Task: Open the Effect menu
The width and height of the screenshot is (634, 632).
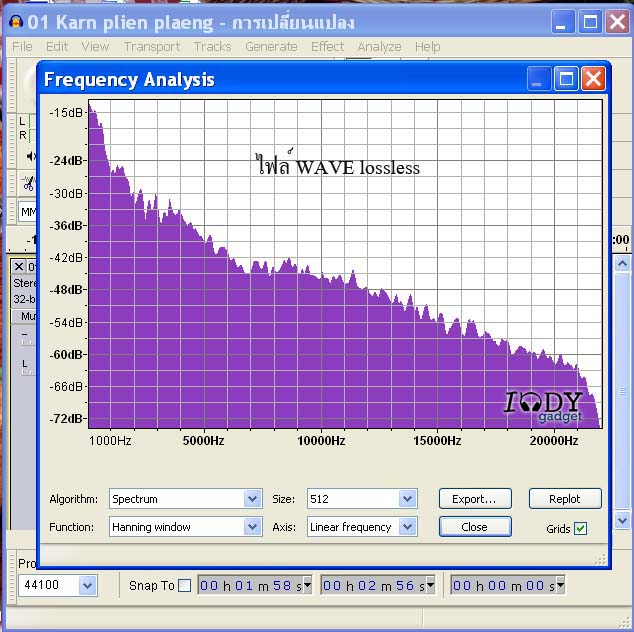Action: tap(327, 47)
